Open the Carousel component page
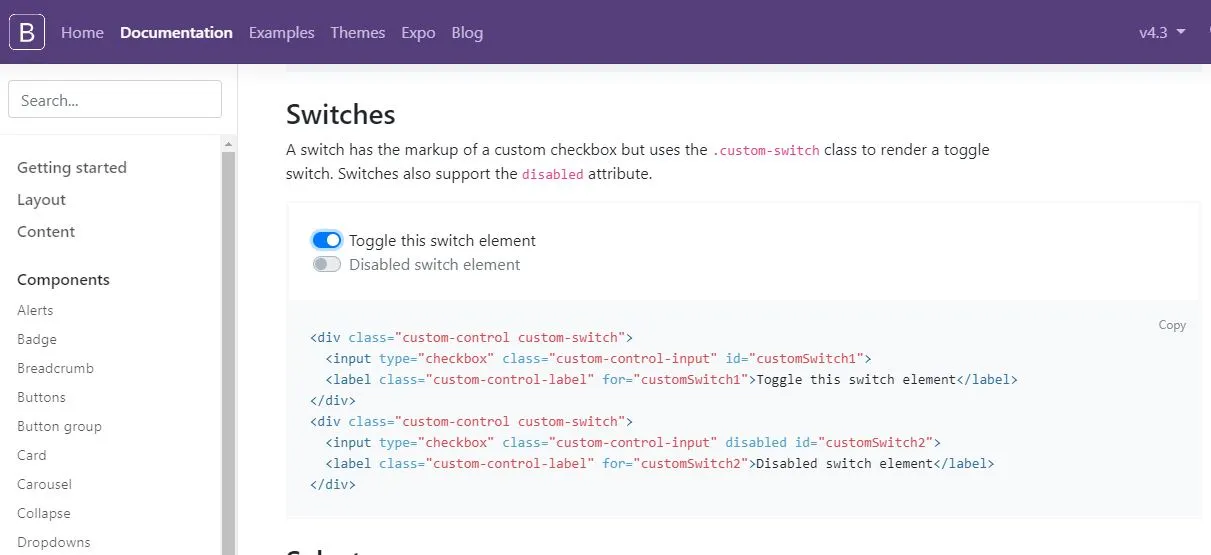 [x=44, y=485]
